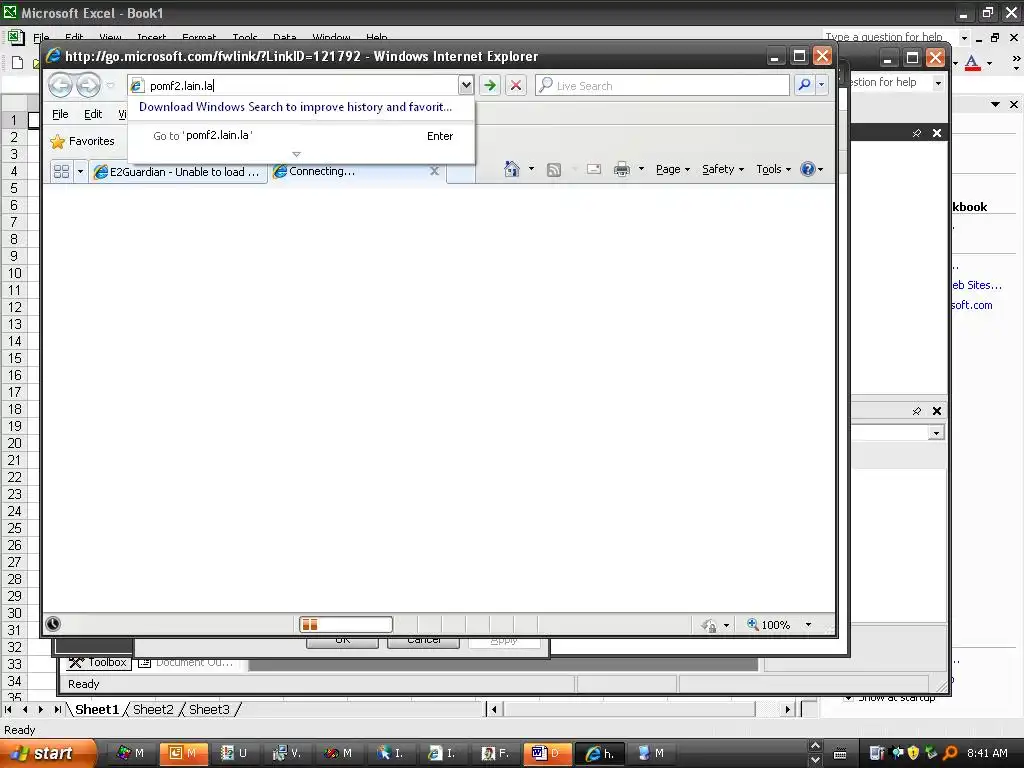
Task: Open the search provider dropdown arrow
Action: 822,85
